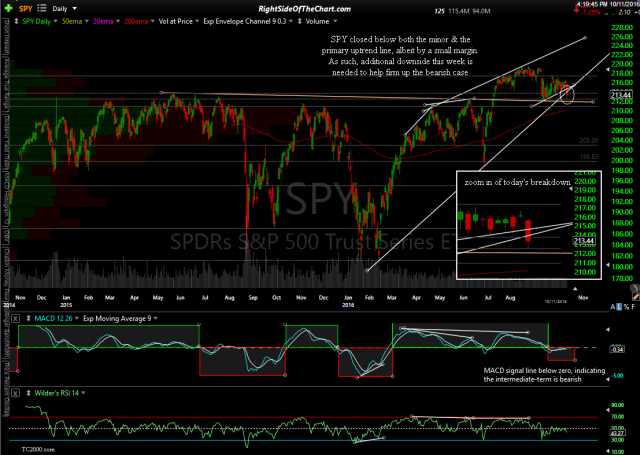Viewport: 640px width, 455px height.
Task: Click the 213.44 current price label
Action: [621, 95]
